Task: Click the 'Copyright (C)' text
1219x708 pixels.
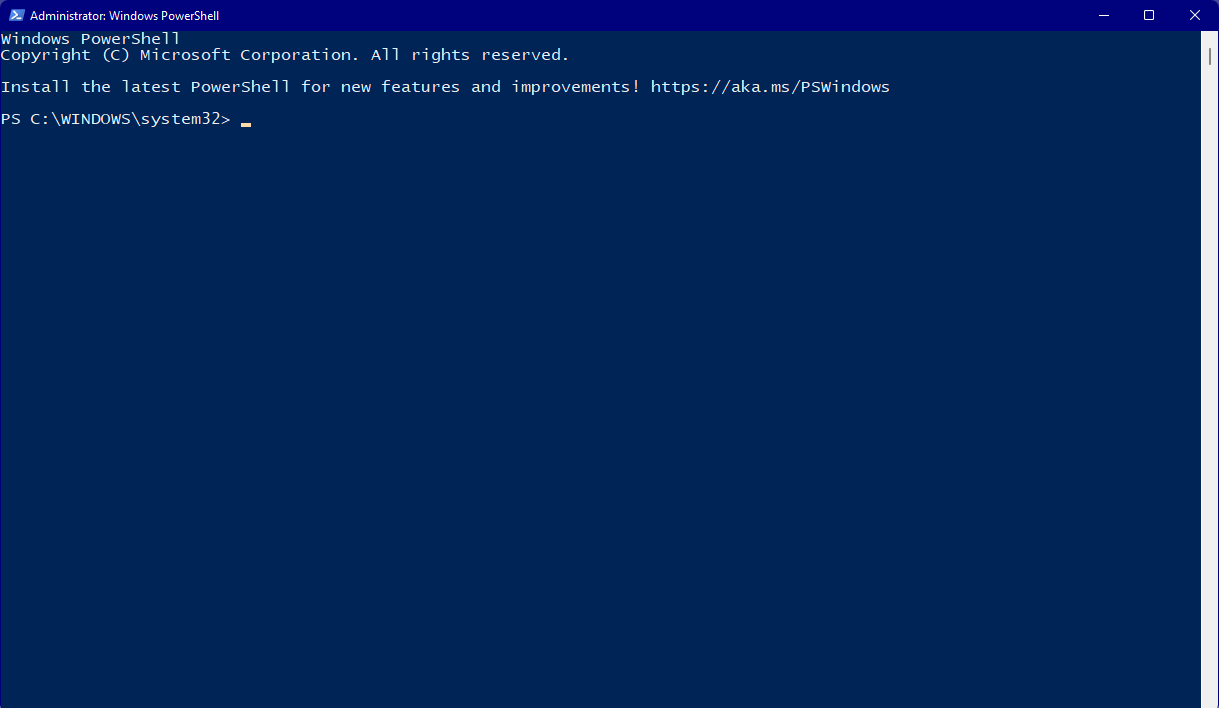Action: tap(66, 55)
